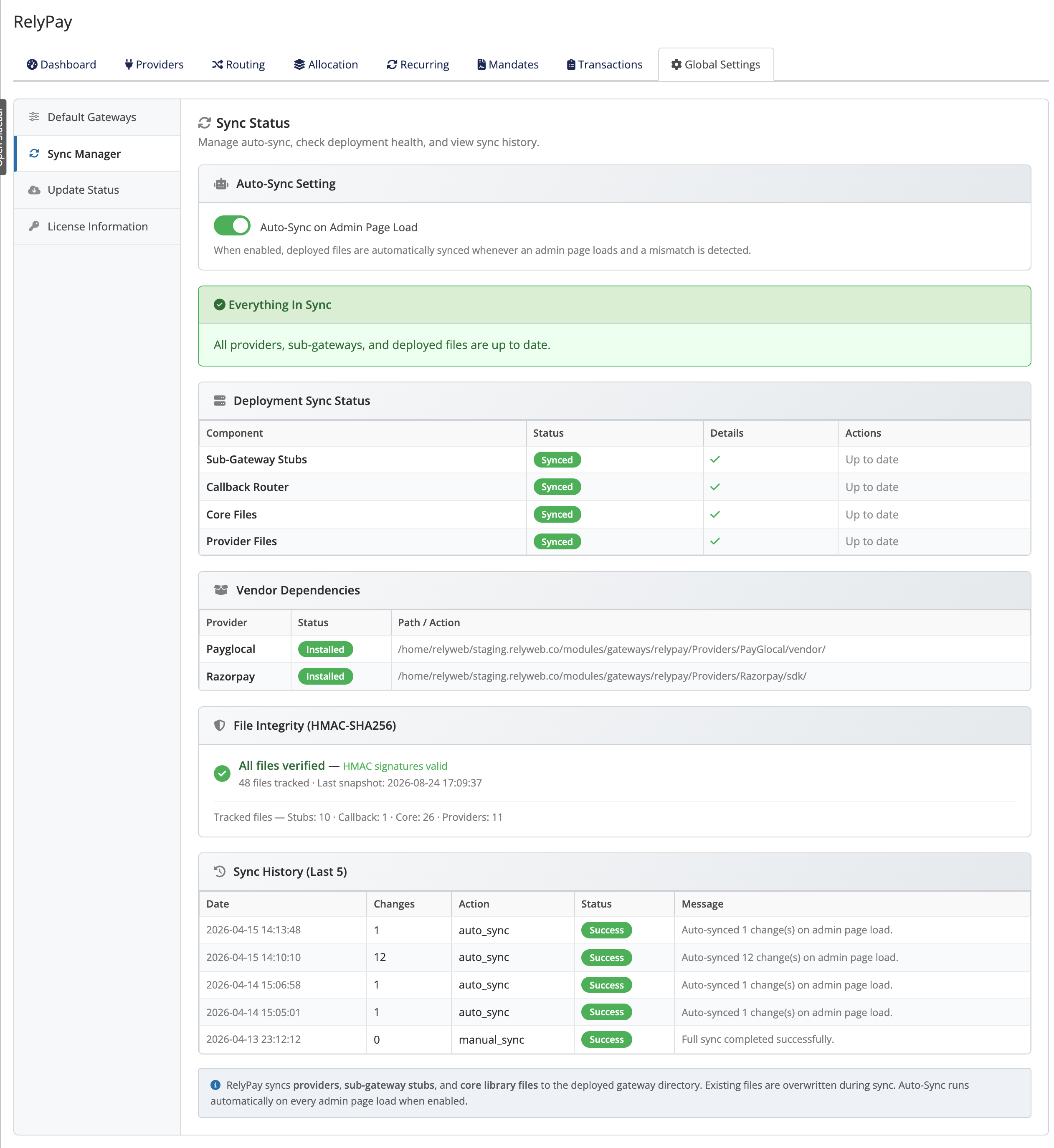Image resolution: width=1054 pixels, height=1148 pixels.
Task: Open Update Status in the sidebar
Action: pos(98,190)
